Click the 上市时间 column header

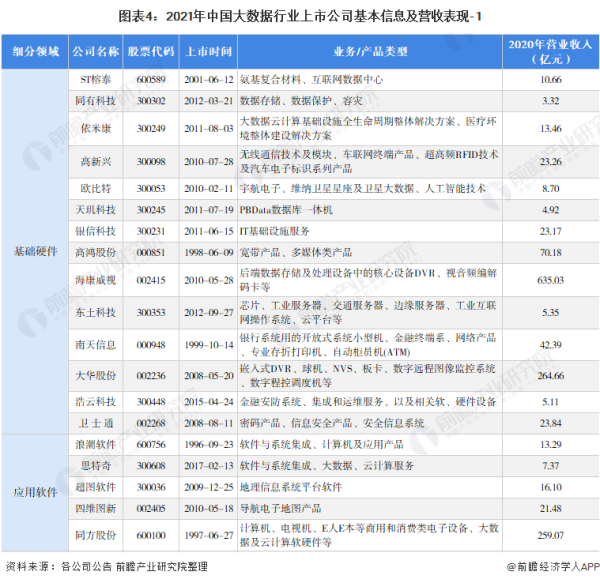[208, 50]
